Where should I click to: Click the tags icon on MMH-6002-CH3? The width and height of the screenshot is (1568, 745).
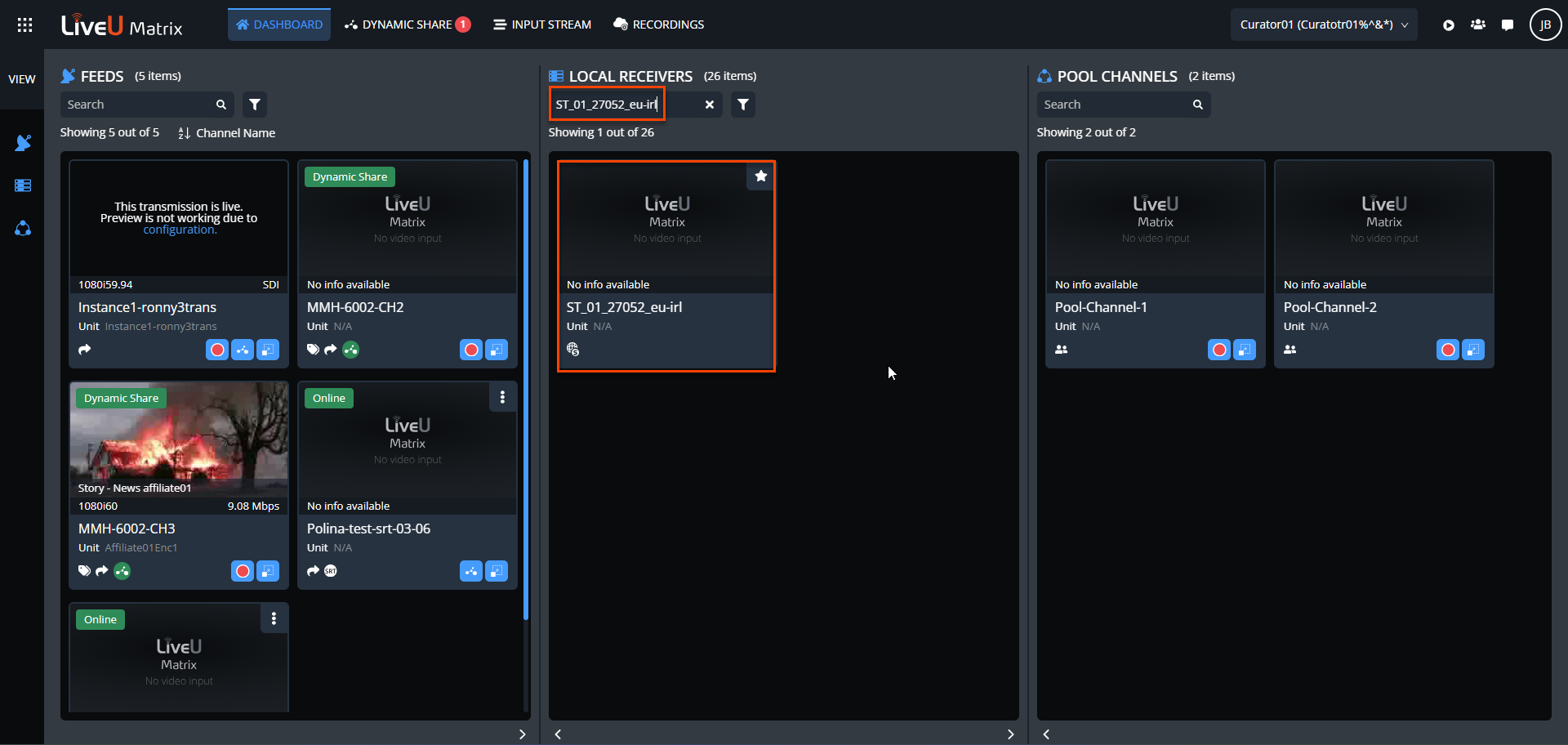click(84, 571)
